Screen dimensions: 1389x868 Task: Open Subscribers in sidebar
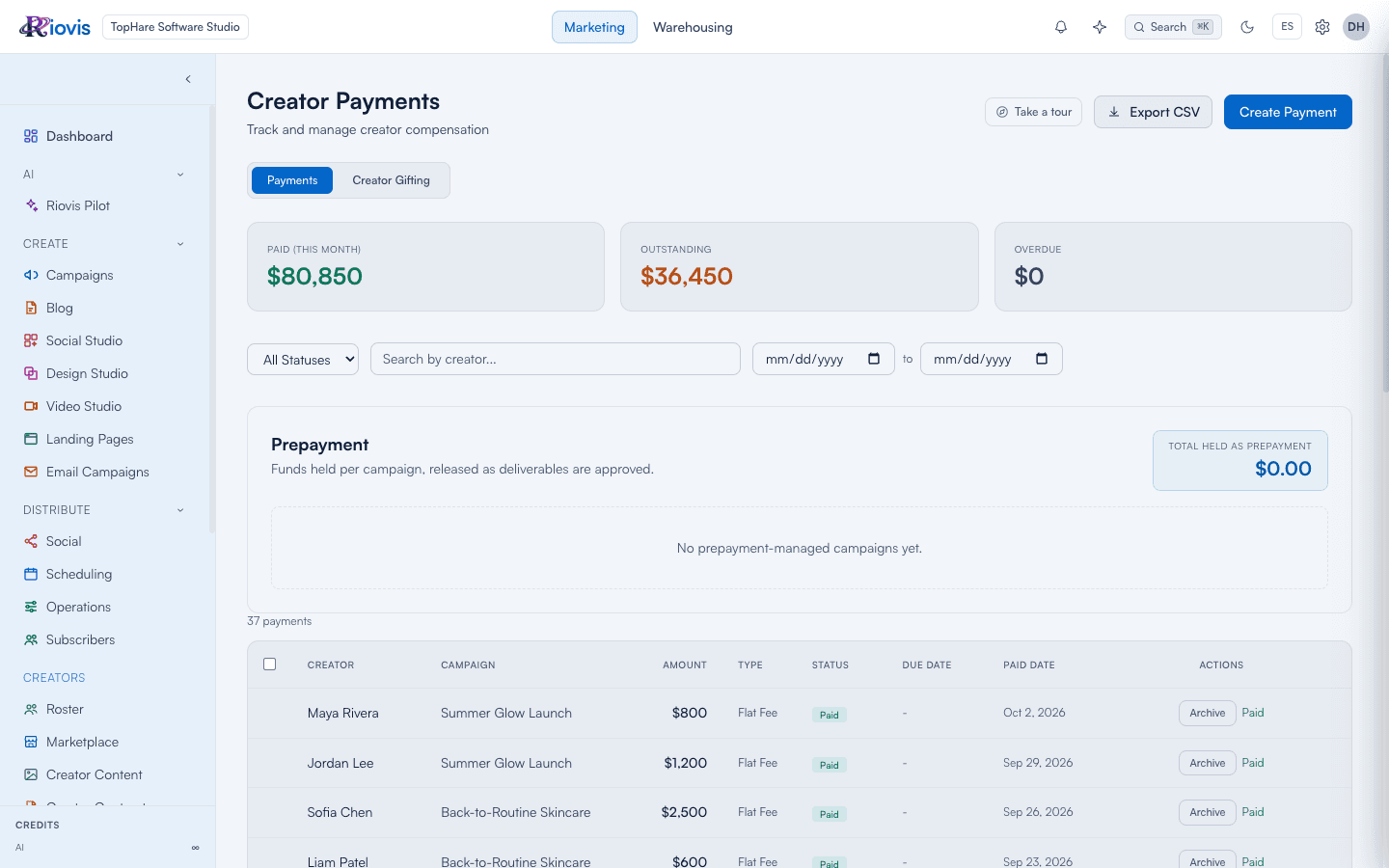[x=104, y=639]
